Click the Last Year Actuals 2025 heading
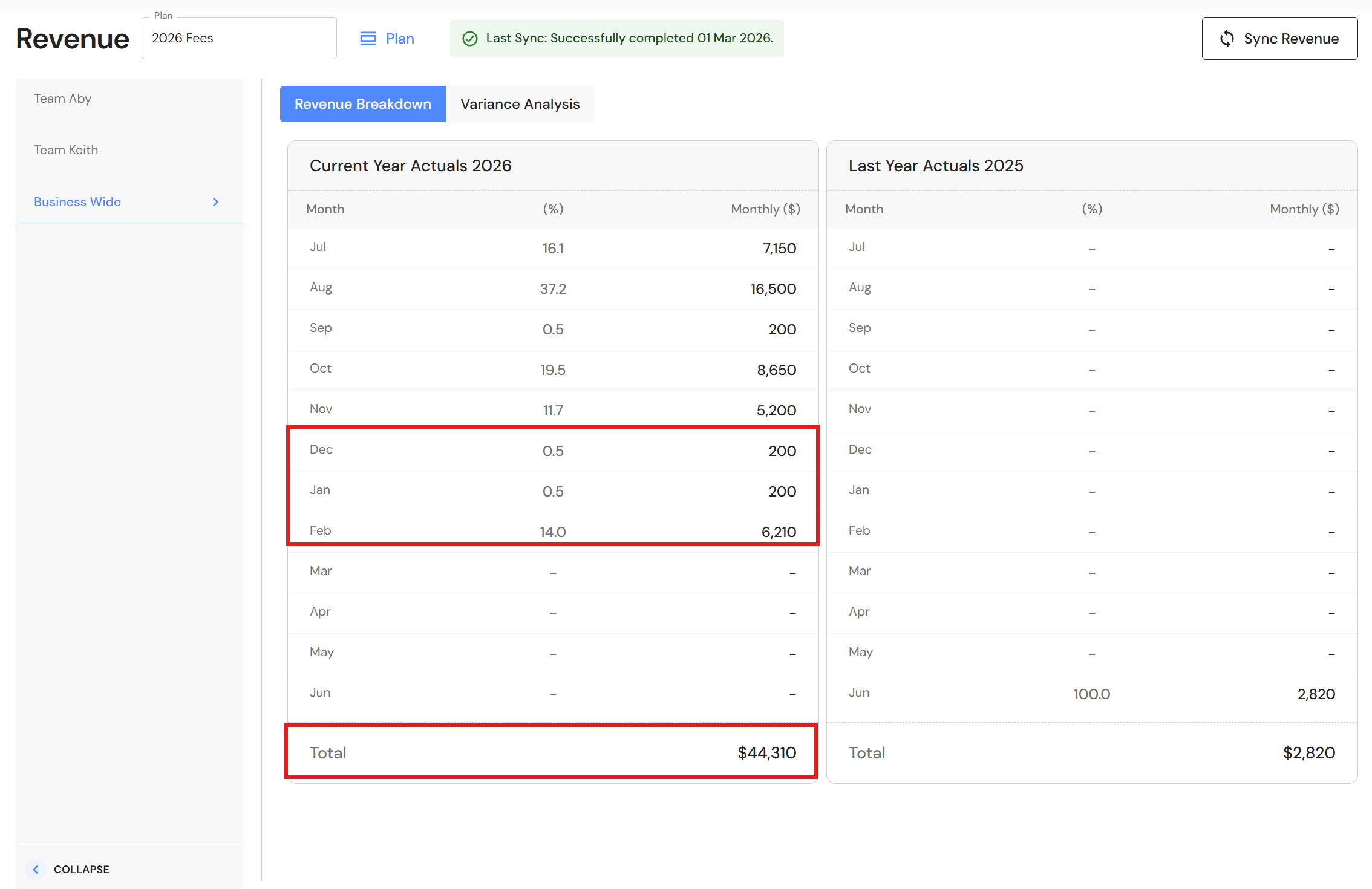 tap(935, 166)
